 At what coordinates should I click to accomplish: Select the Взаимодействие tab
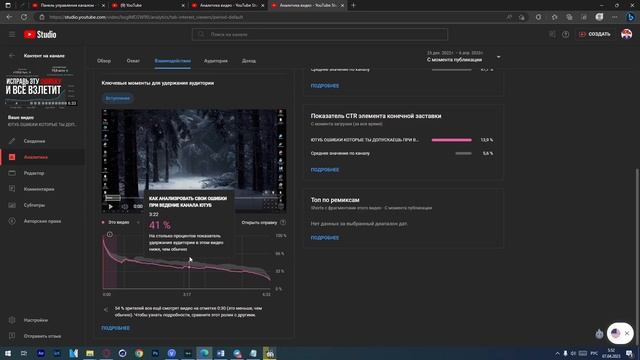pos(173,61)
